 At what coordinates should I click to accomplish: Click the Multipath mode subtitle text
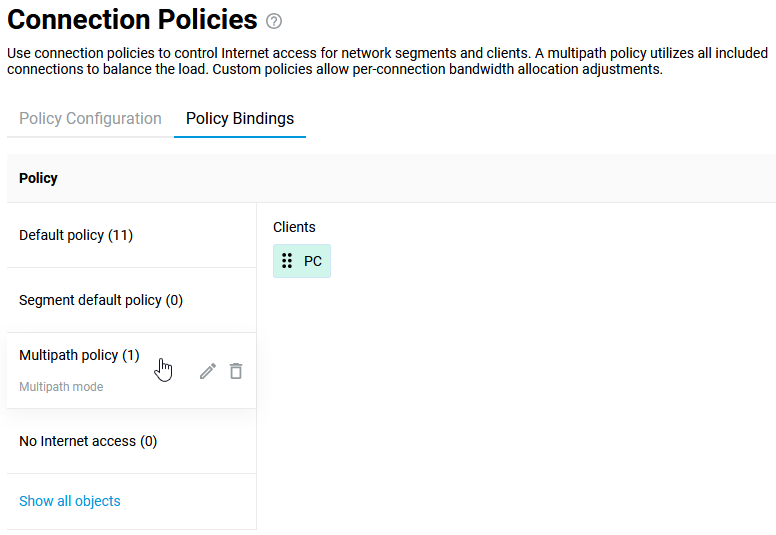click(x=61, y=387)
